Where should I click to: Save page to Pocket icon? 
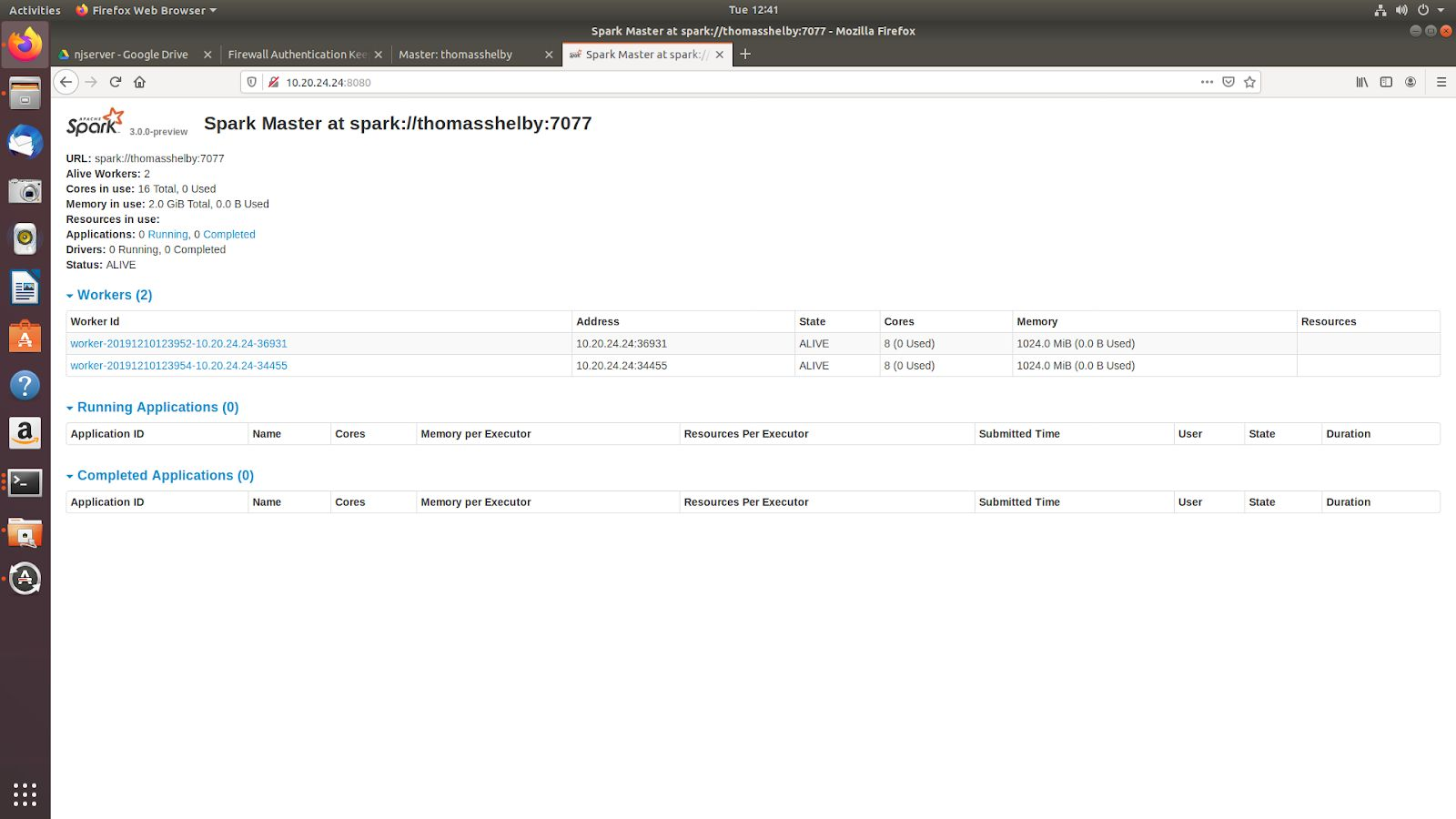pyautogui.click(x=1228, y=82)
